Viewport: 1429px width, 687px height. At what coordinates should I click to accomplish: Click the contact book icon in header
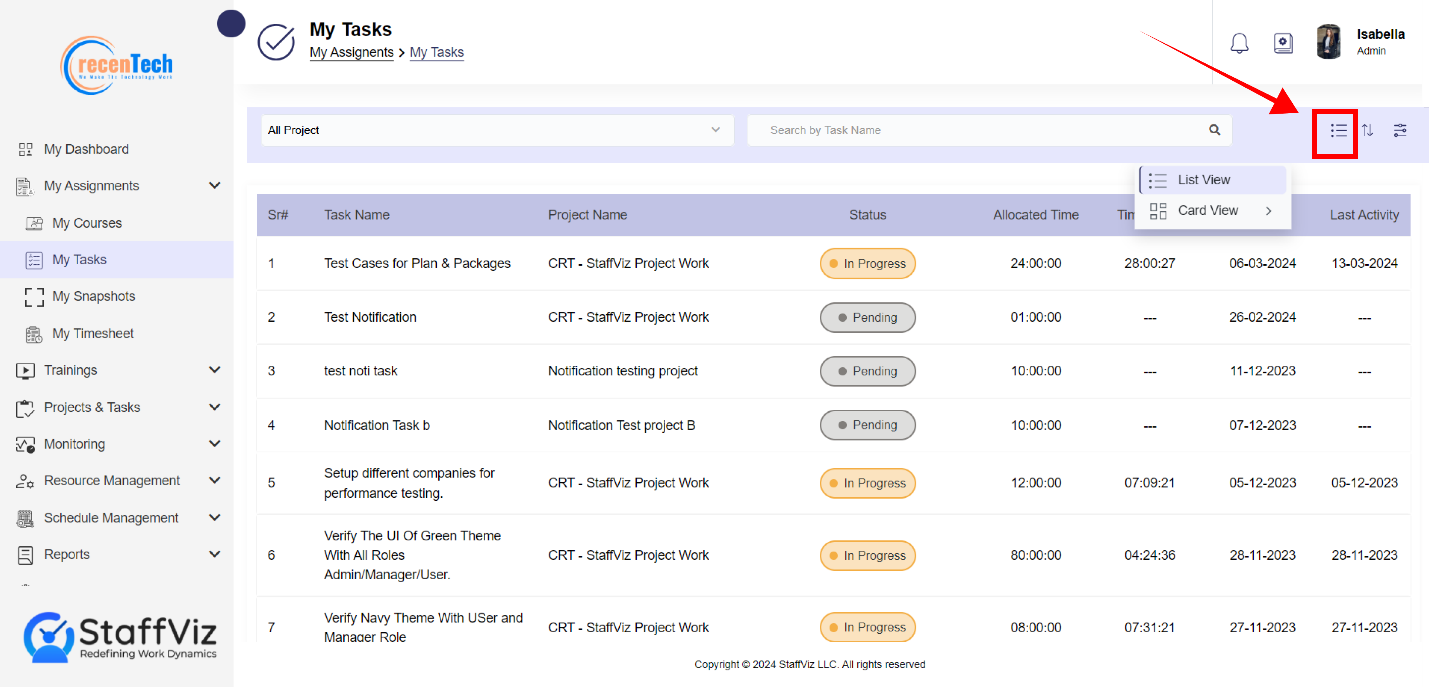[x=1283, y=43]
